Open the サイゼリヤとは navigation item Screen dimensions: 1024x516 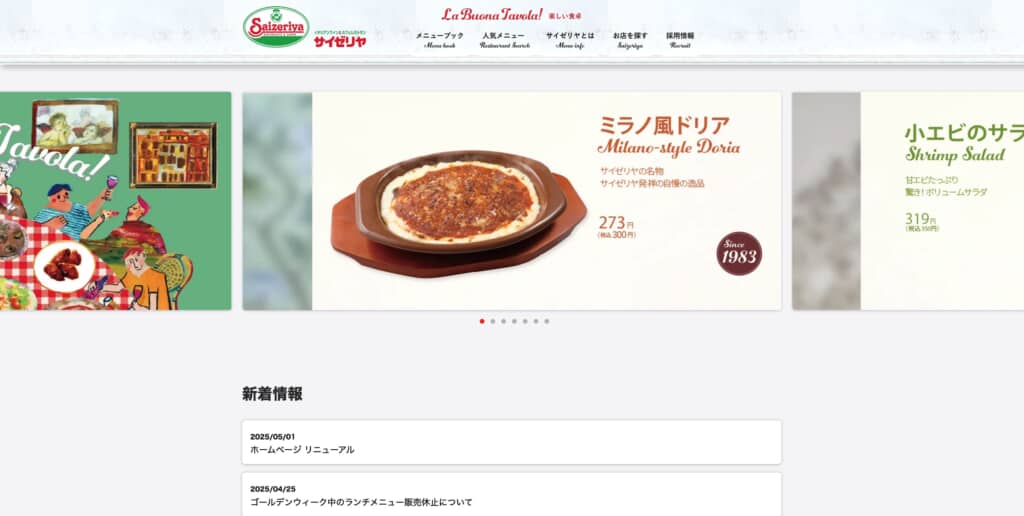(x=570, y=40)
